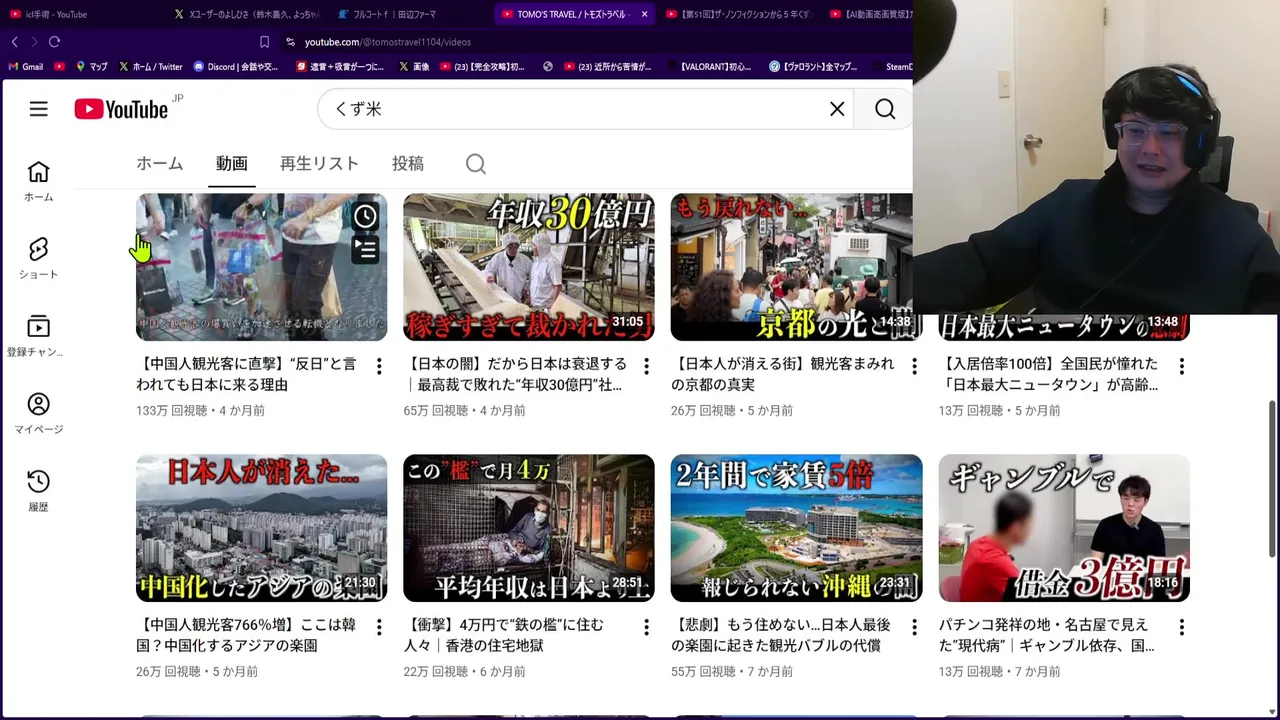
Task: Go to the YouTube logo home link
Action: point(122,109)
